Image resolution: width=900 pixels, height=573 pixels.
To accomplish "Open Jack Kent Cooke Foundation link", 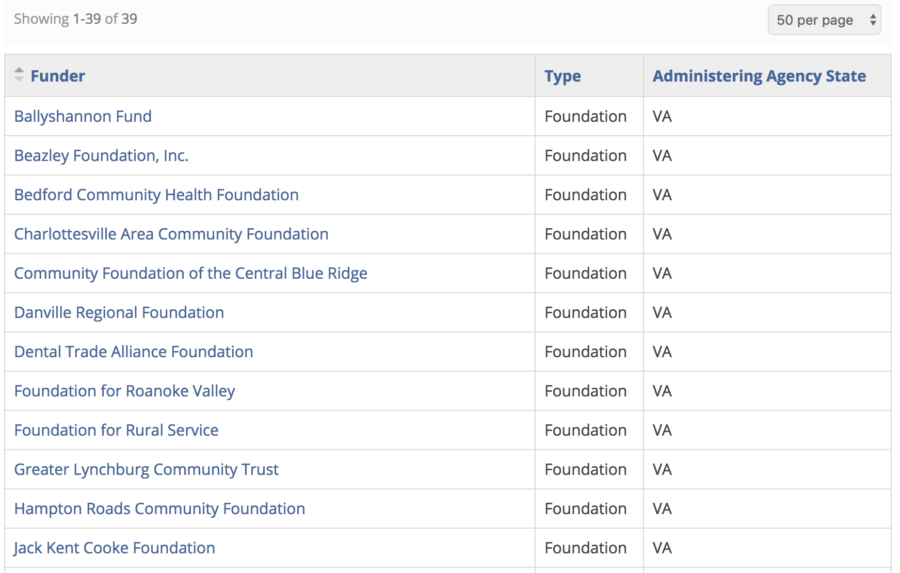I will pyautogui.click(x=114, y=548).
